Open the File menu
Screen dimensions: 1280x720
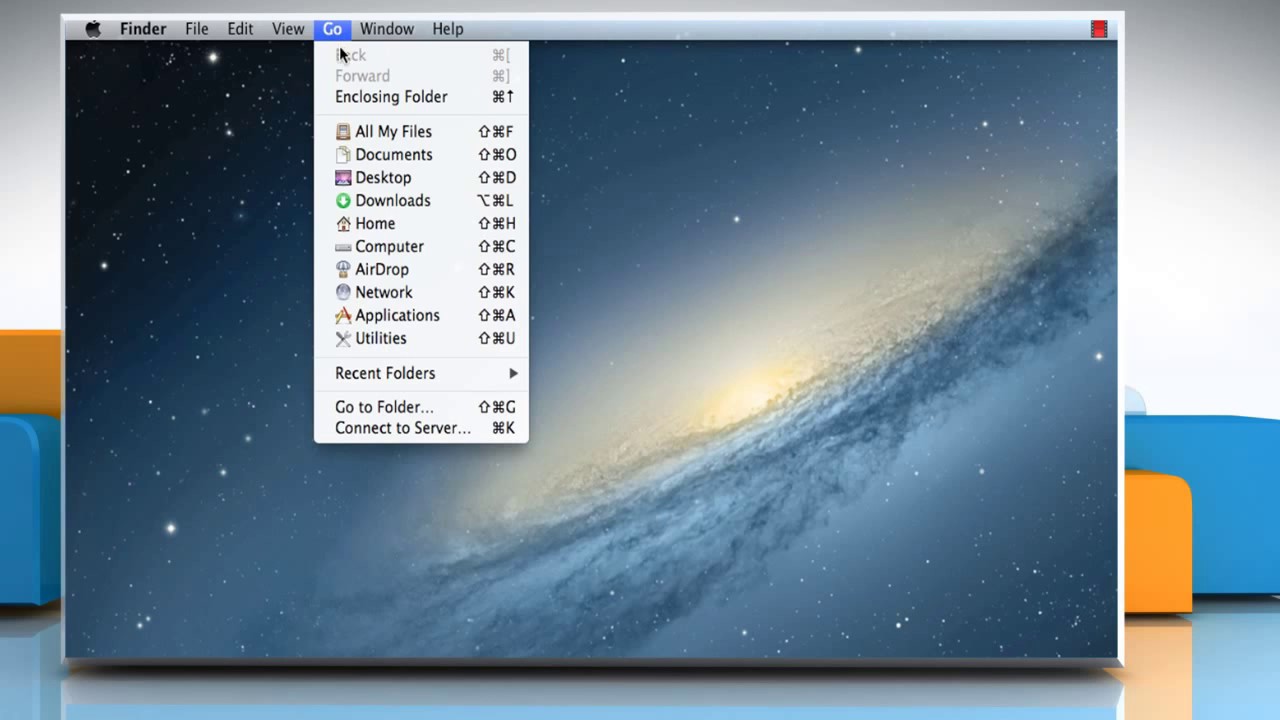[197, 29]
